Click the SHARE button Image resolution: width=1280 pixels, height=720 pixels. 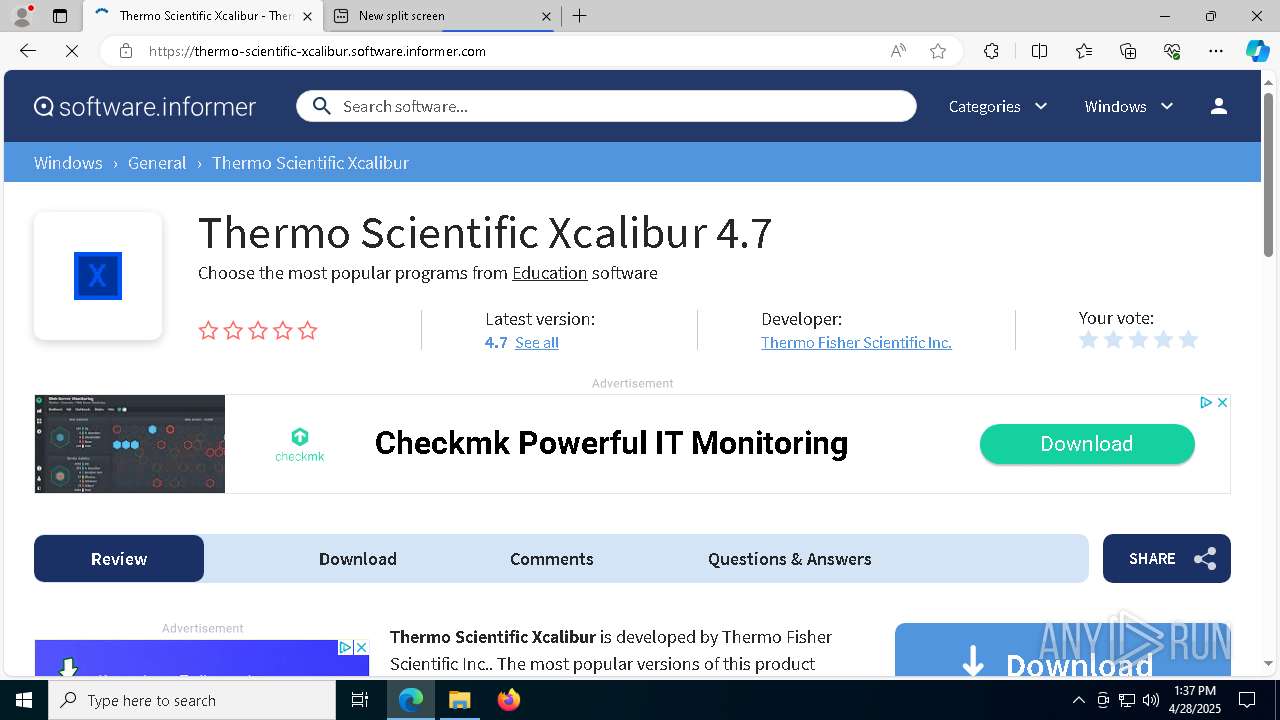1167,559
